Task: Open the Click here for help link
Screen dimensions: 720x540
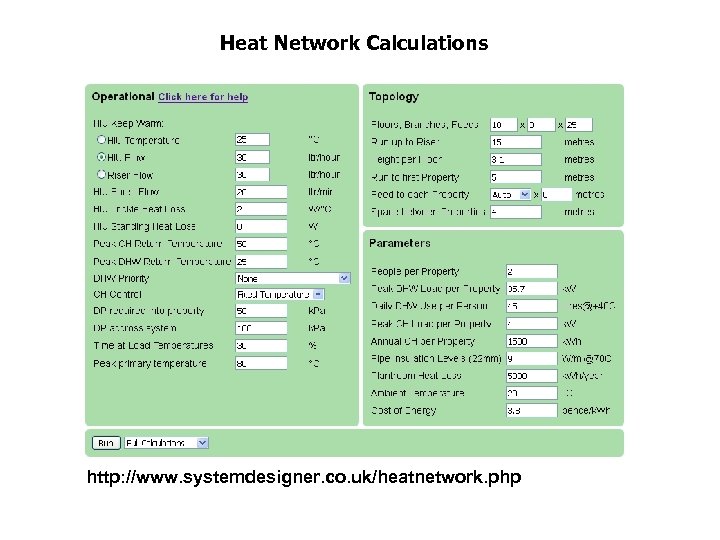Action: (x=203, y=97)
